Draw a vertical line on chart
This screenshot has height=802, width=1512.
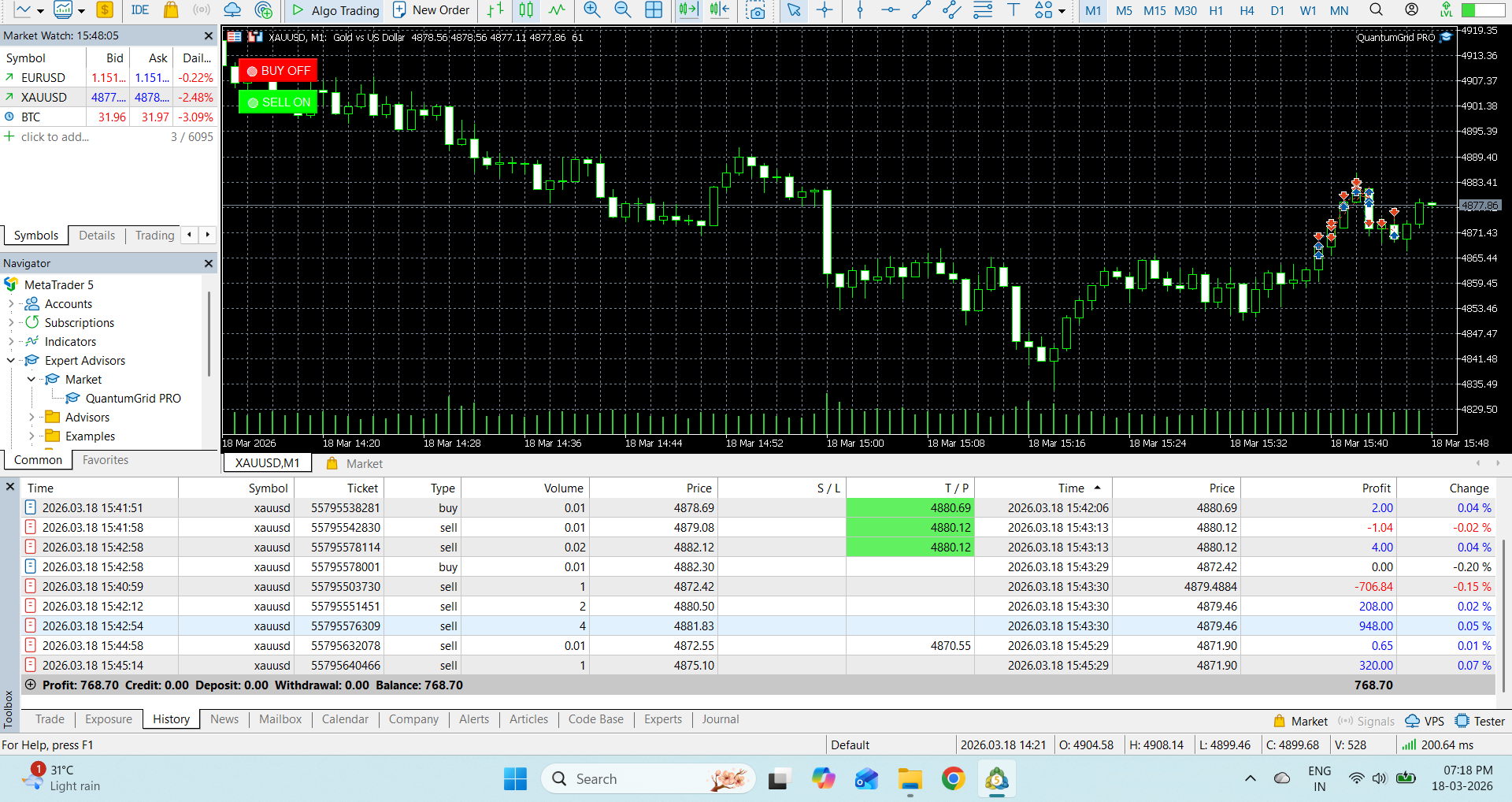tap(860, 10)
